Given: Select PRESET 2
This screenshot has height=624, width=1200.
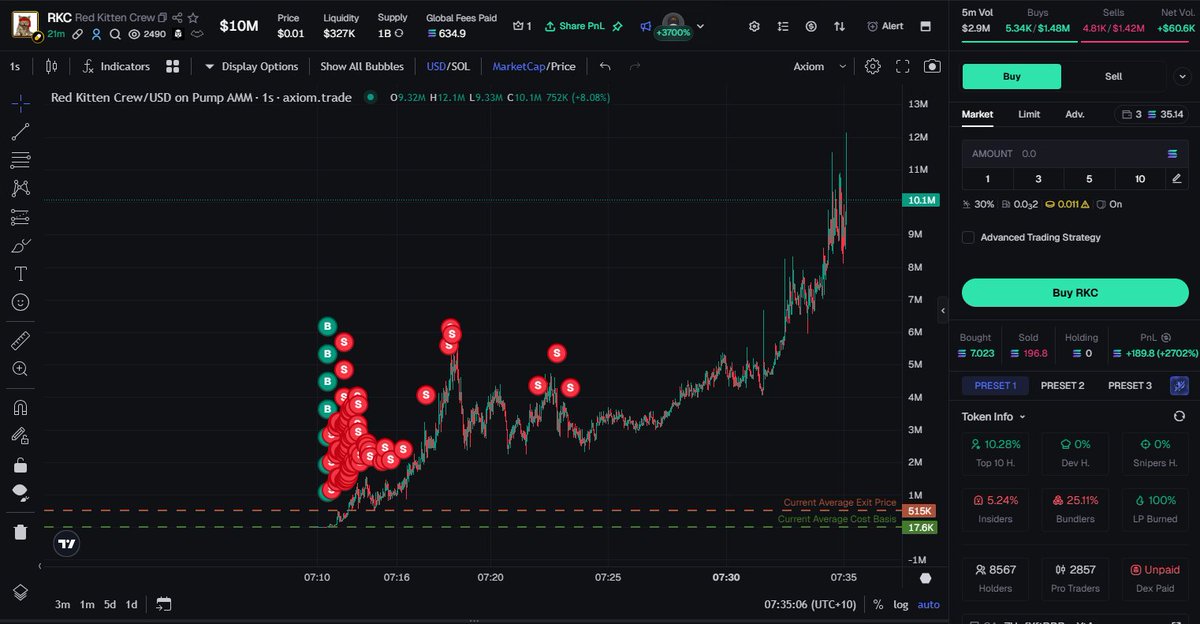Looking at the screenshot, I should (1062, 385).
